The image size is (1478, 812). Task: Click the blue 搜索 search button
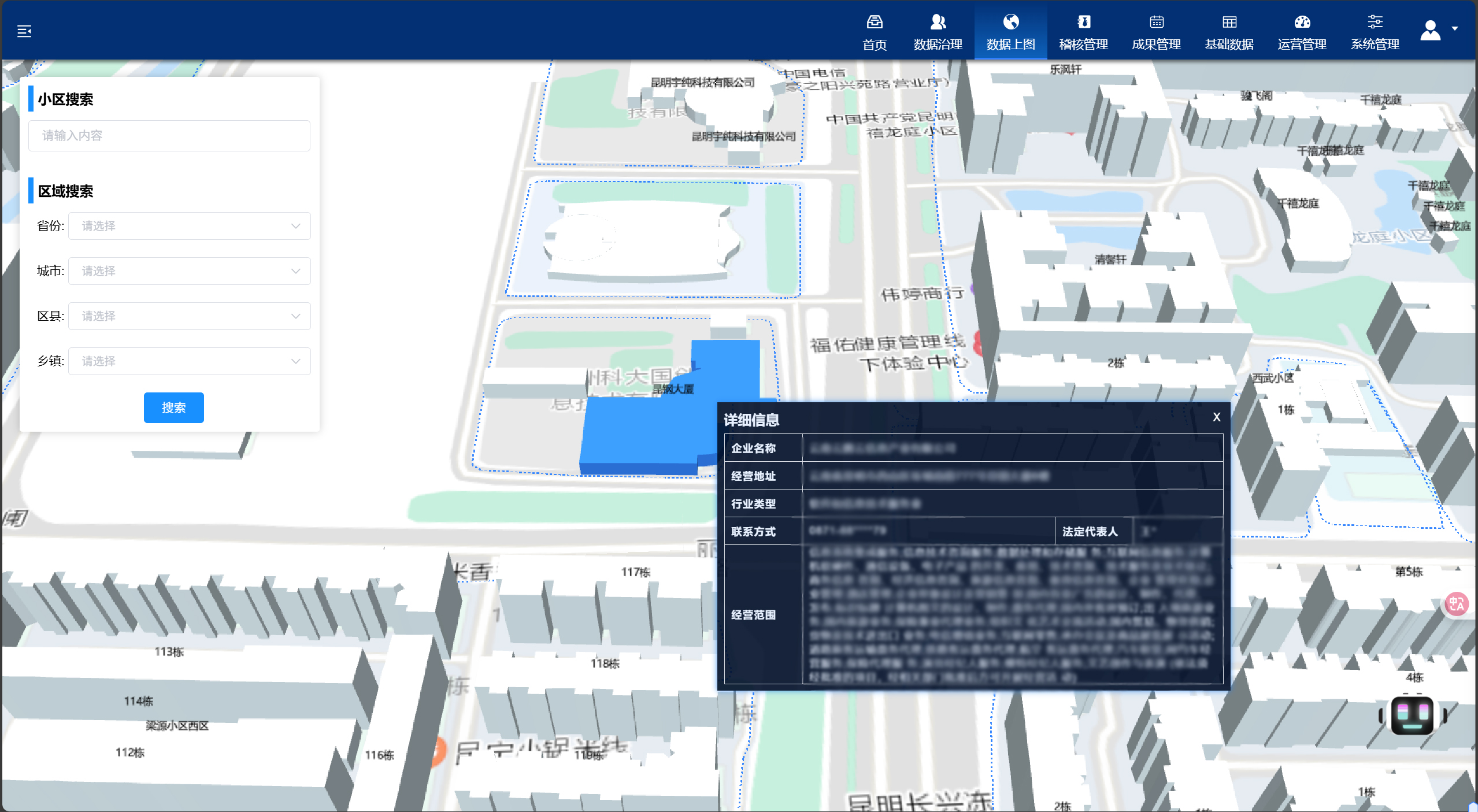coord(173,407)
